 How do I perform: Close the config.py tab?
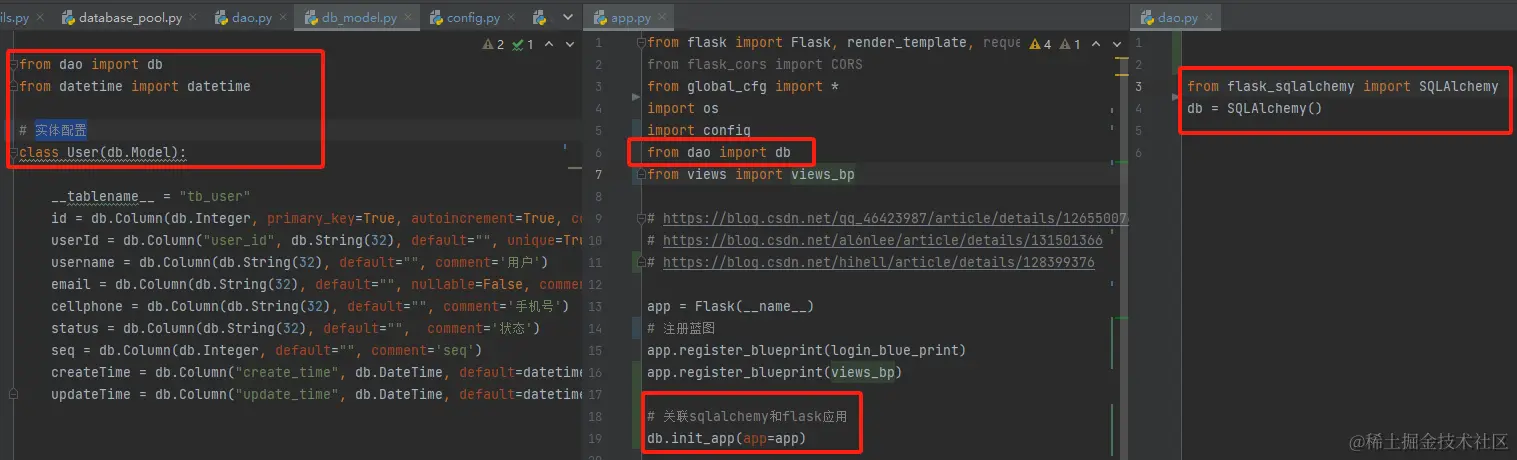click(511, 18)
